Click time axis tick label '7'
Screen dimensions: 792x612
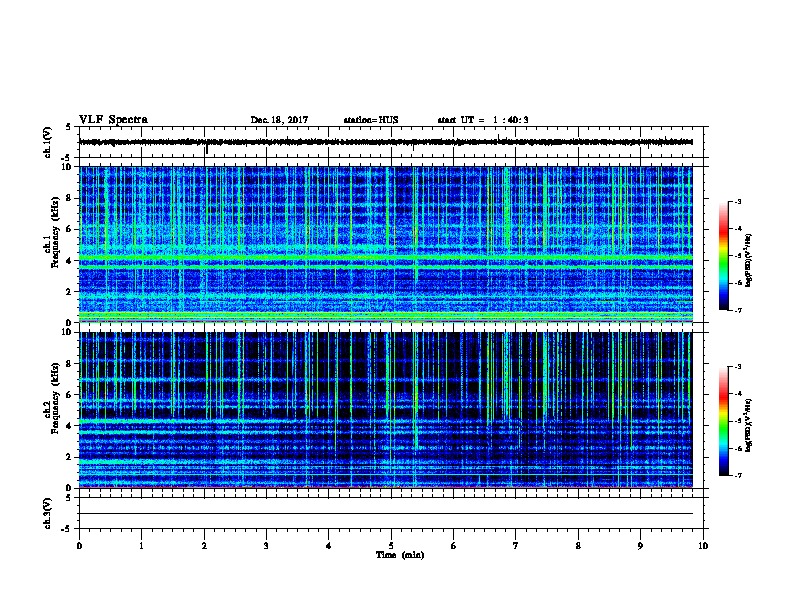pyautogui.click(x=516, y=546)
